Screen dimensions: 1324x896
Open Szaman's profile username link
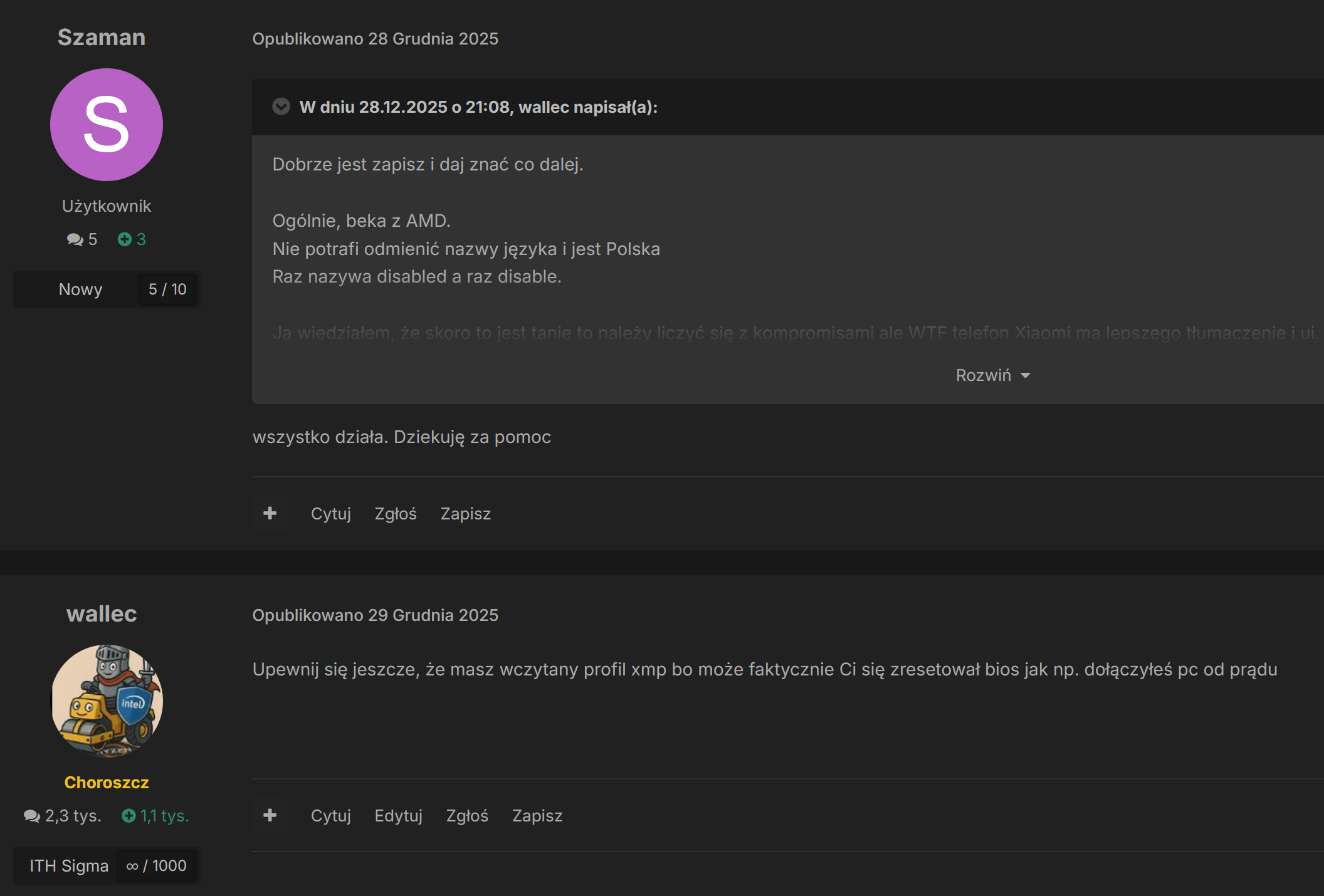coord(102,38)
